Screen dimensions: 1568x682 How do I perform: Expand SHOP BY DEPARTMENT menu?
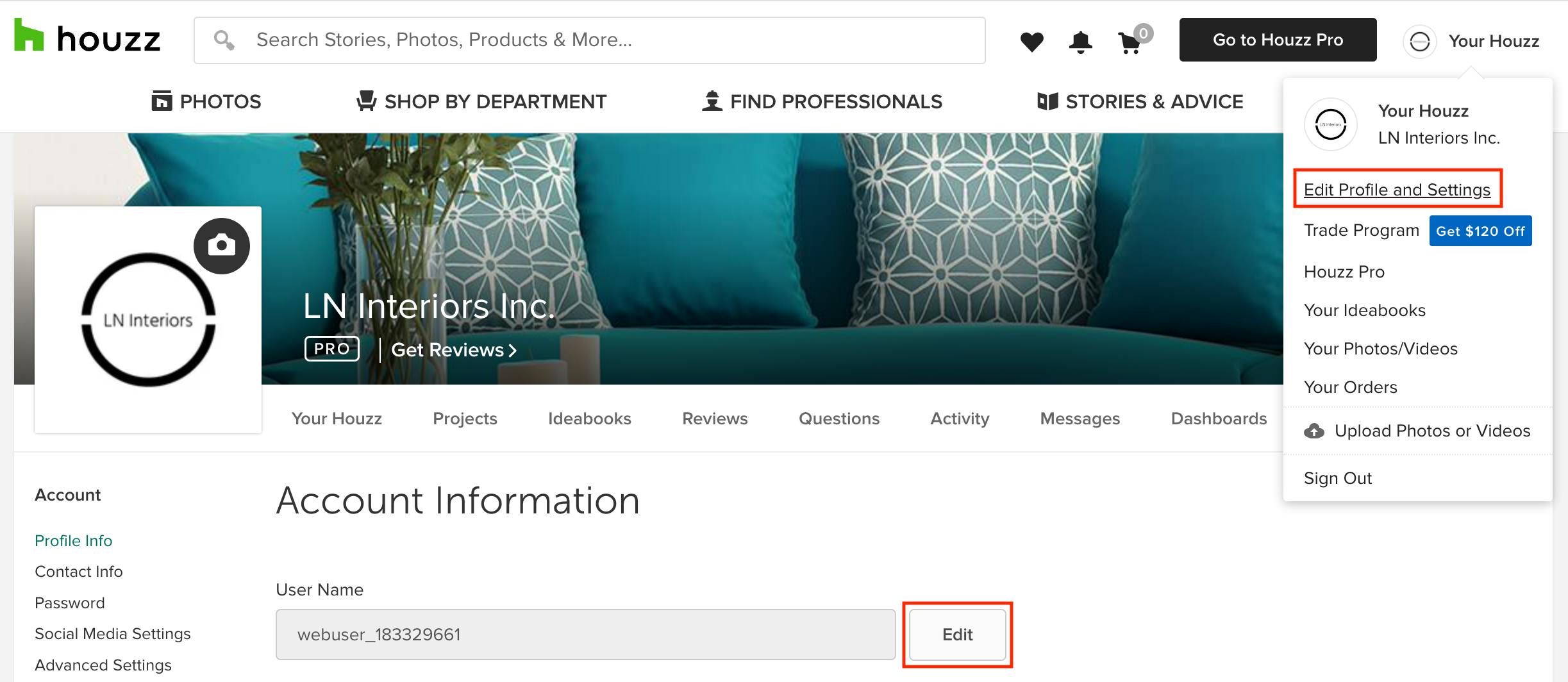click(481, 101)
